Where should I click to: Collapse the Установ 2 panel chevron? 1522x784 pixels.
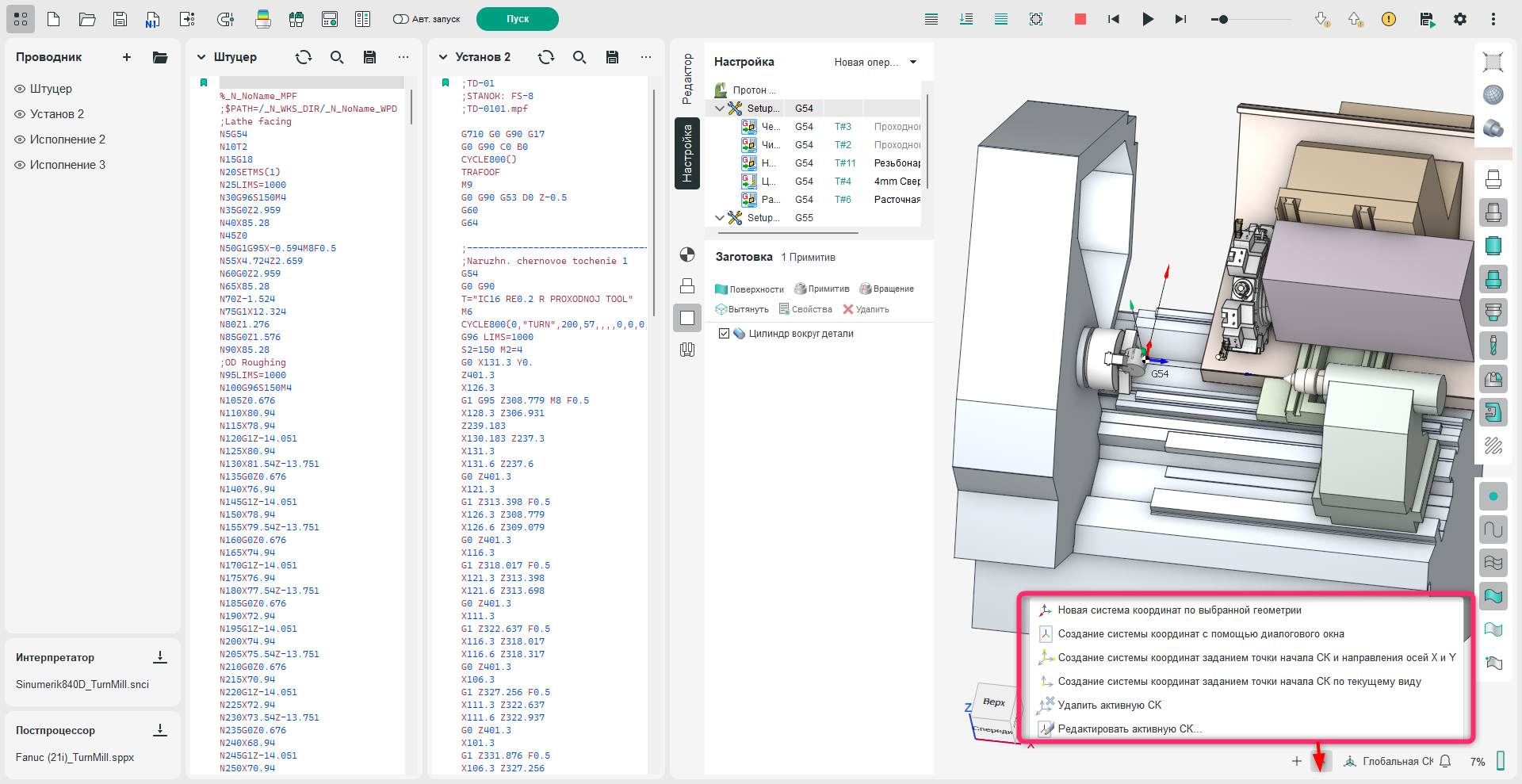click(443, 57)
